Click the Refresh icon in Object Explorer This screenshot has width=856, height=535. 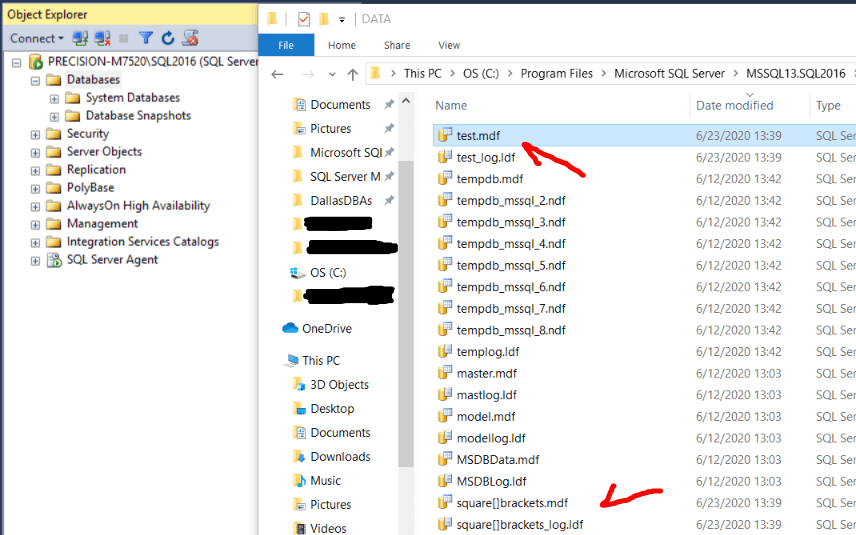click(x=168, y=38)
